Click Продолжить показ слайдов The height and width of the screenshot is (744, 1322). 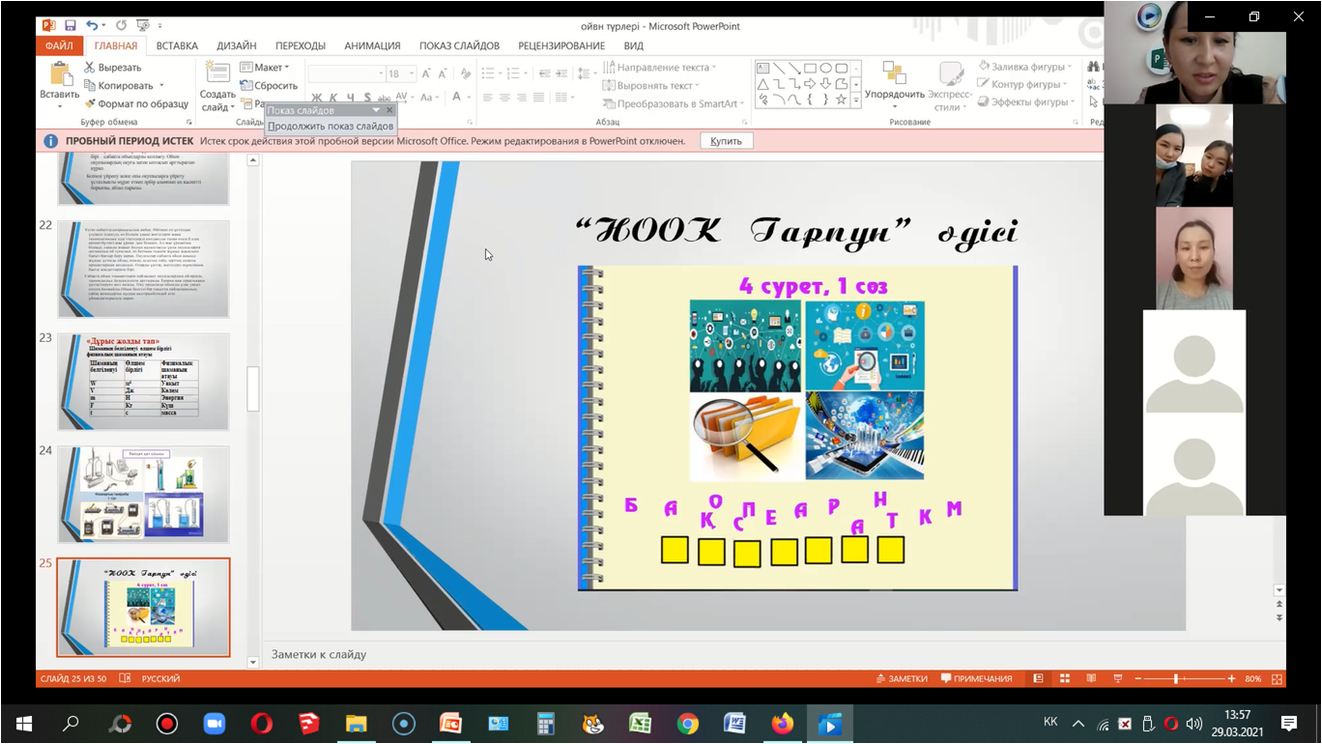pos(330,127)
